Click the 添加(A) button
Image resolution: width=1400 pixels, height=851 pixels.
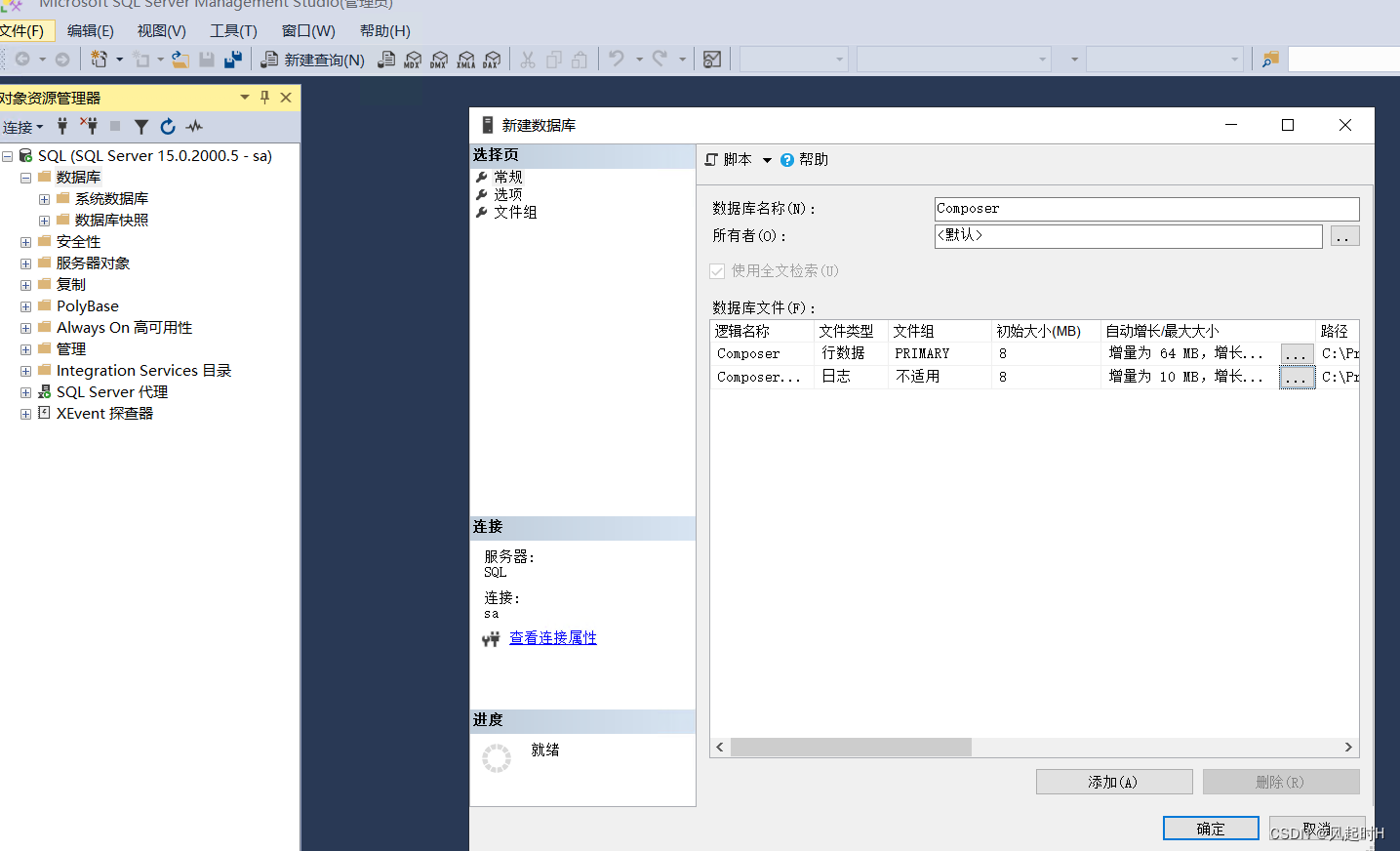click(1113, 781)
